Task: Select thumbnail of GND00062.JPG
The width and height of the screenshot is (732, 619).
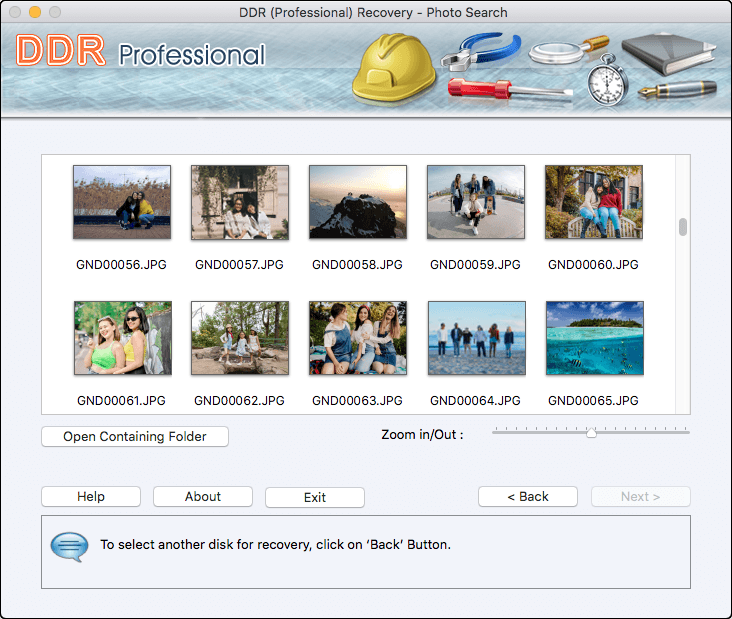Action: [240, 338]
